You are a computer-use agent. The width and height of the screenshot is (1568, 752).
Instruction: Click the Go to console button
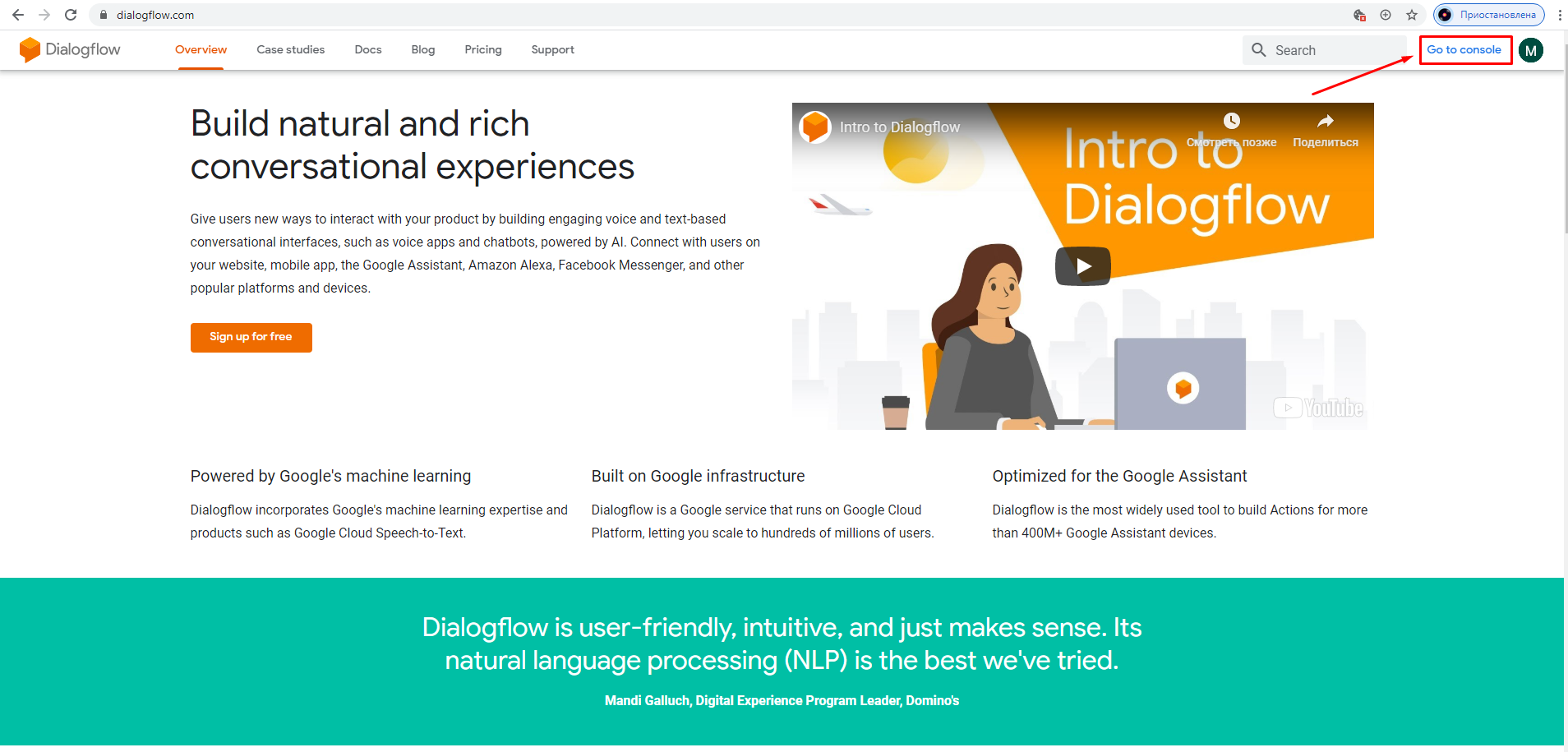1464,49
